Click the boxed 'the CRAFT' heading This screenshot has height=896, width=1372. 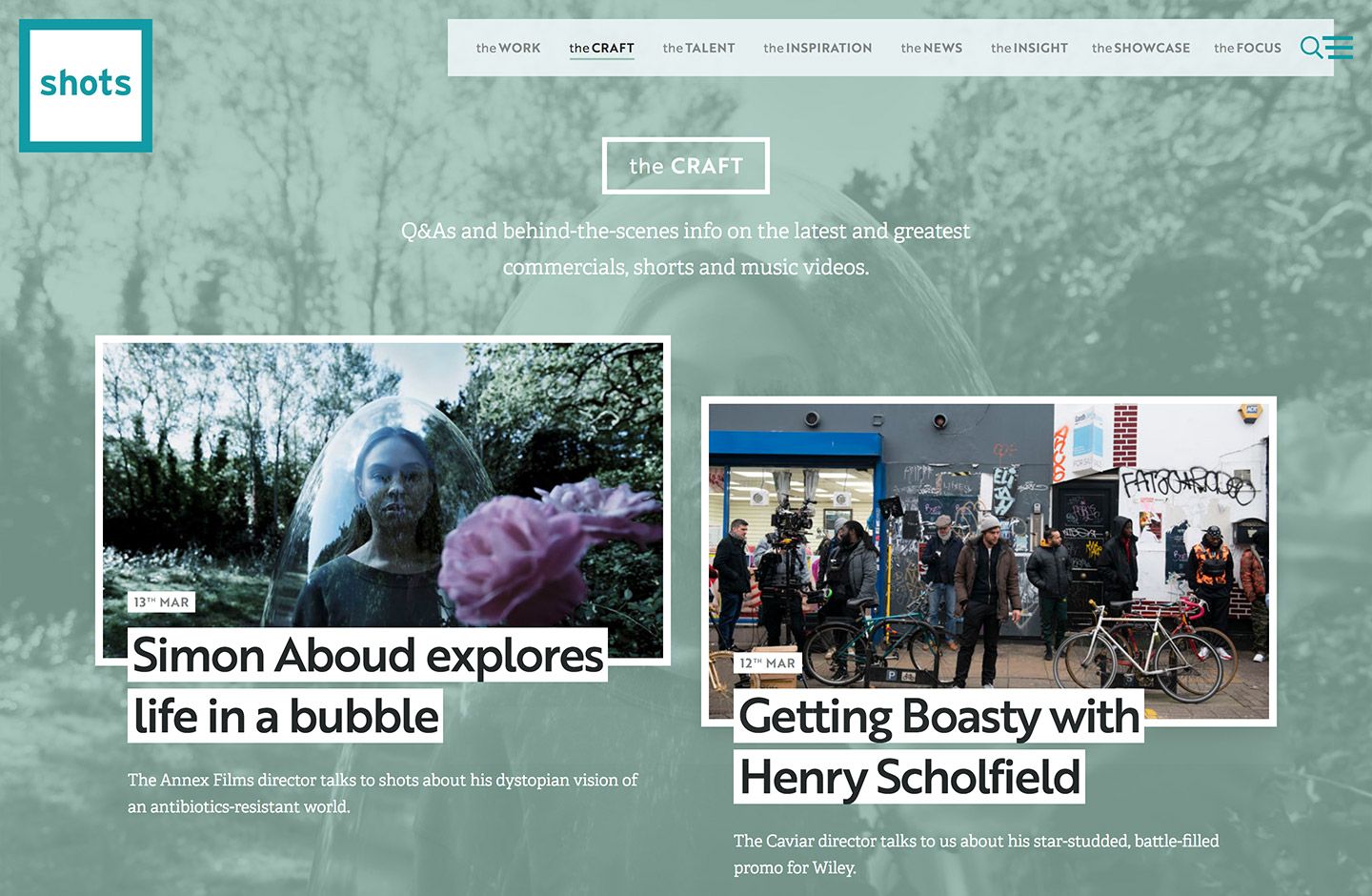(x=686, y=166)
